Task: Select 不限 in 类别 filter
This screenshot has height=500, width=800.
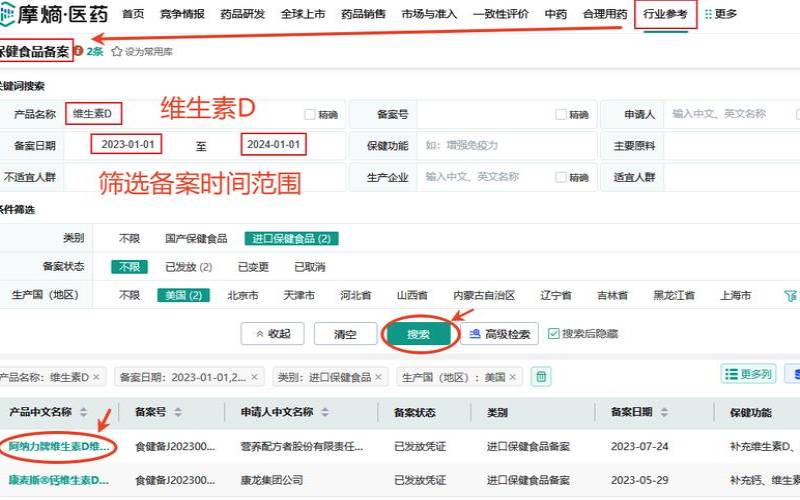Action: (x=129, y=239)
